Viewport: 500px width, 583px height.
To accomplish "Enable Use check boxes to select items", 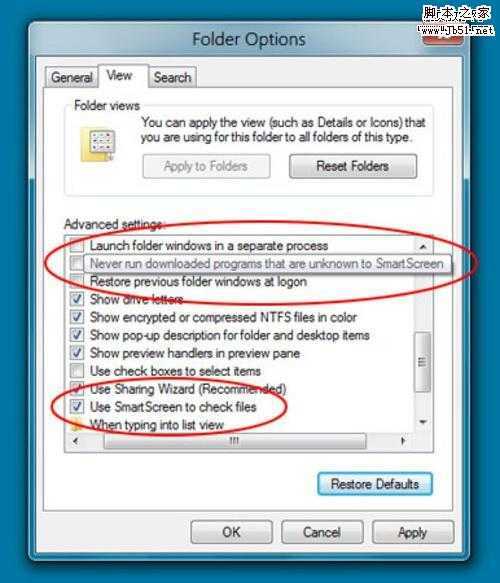I will 77,371.
